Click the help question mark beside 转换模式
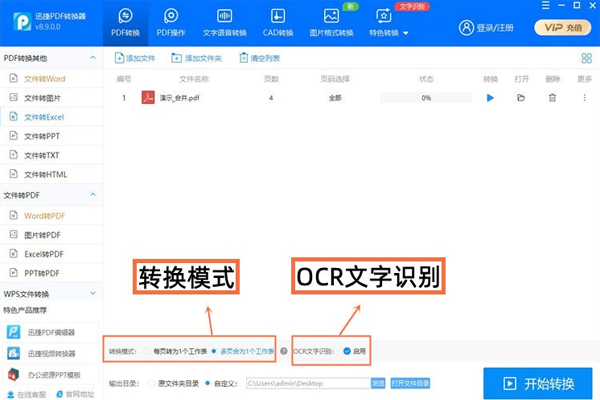Viewport: 600px width, 400px height. click(x=284, y=351)
